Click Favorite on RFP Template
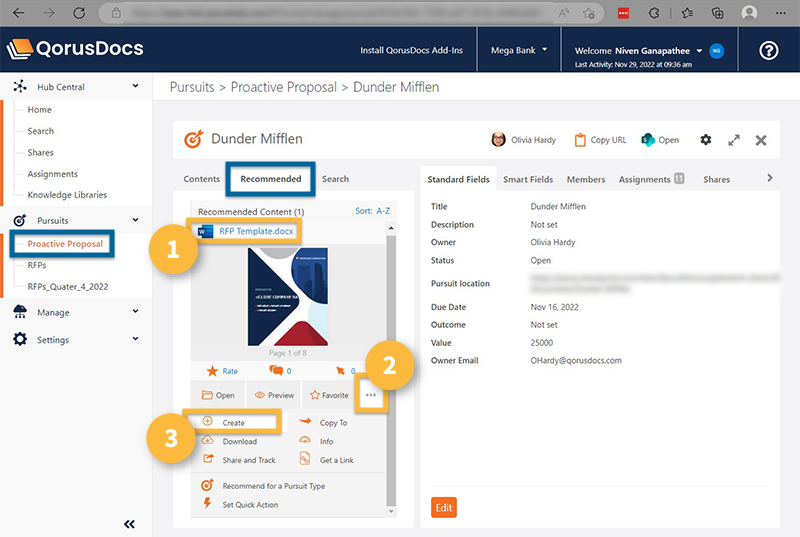800x537 pixels. (329, 395)
